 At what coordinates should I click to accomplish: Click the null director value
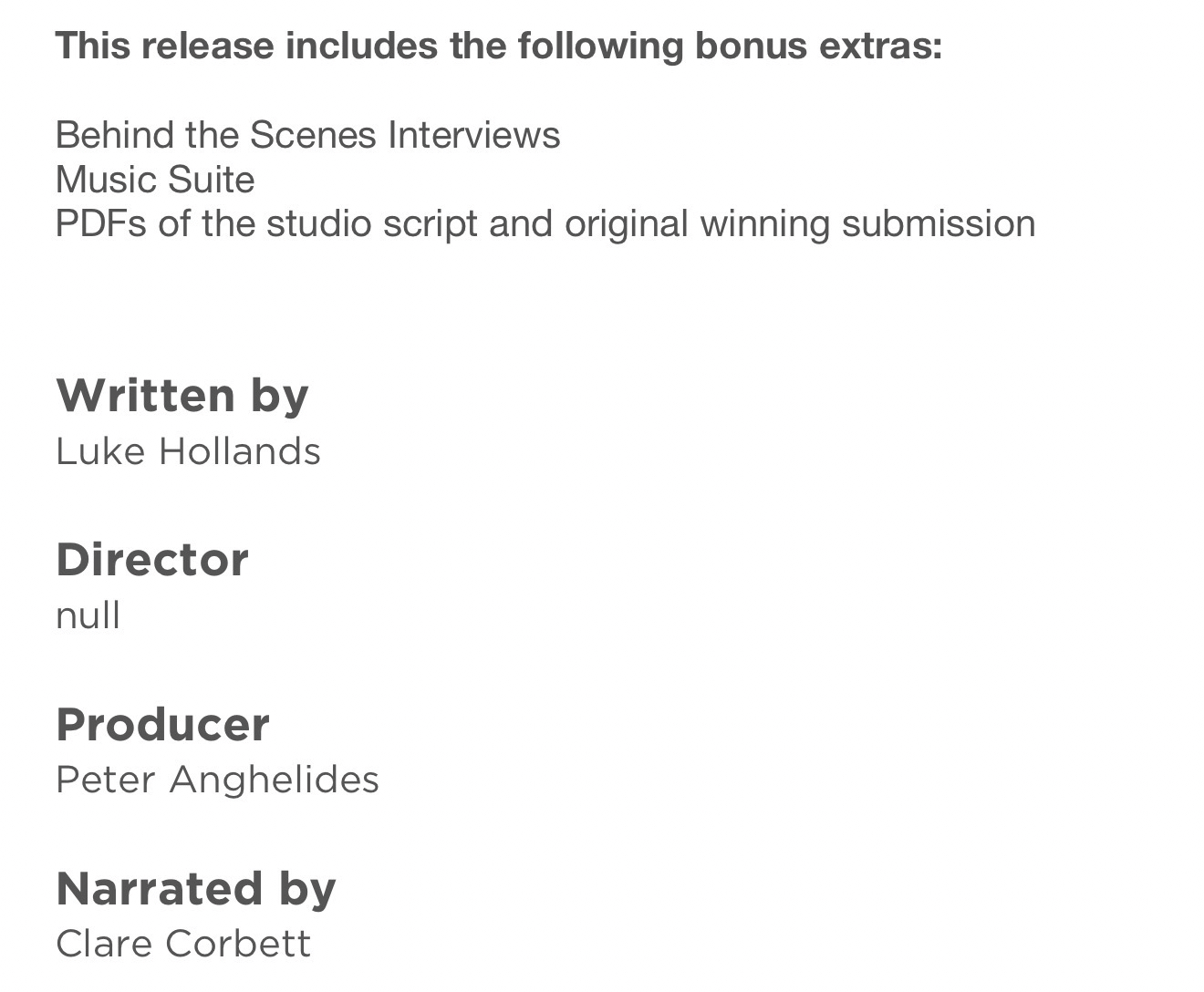coord(88,615)
